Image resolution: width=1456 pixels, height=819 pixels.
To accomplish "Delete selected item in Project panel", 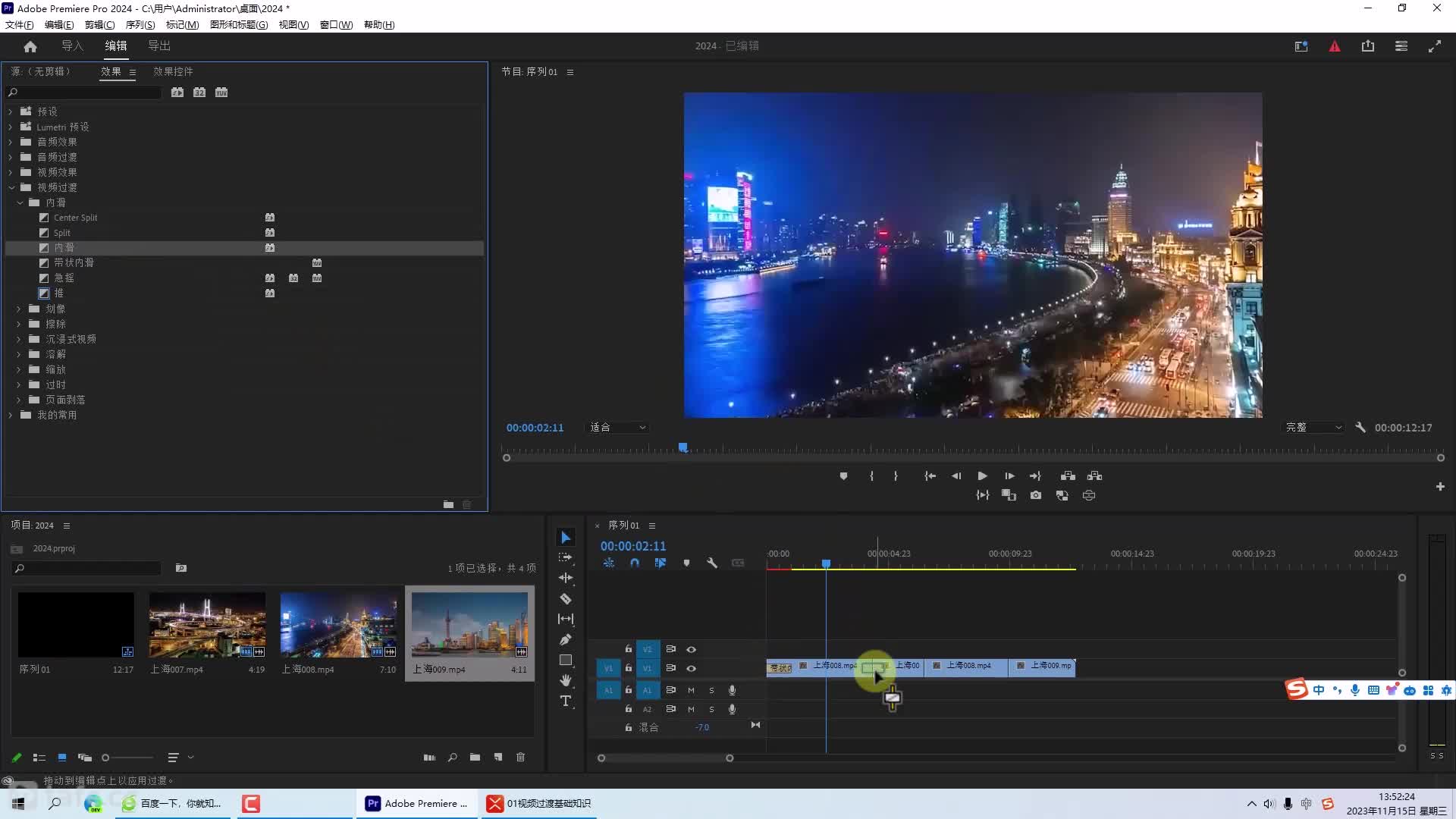I will 520,758.
